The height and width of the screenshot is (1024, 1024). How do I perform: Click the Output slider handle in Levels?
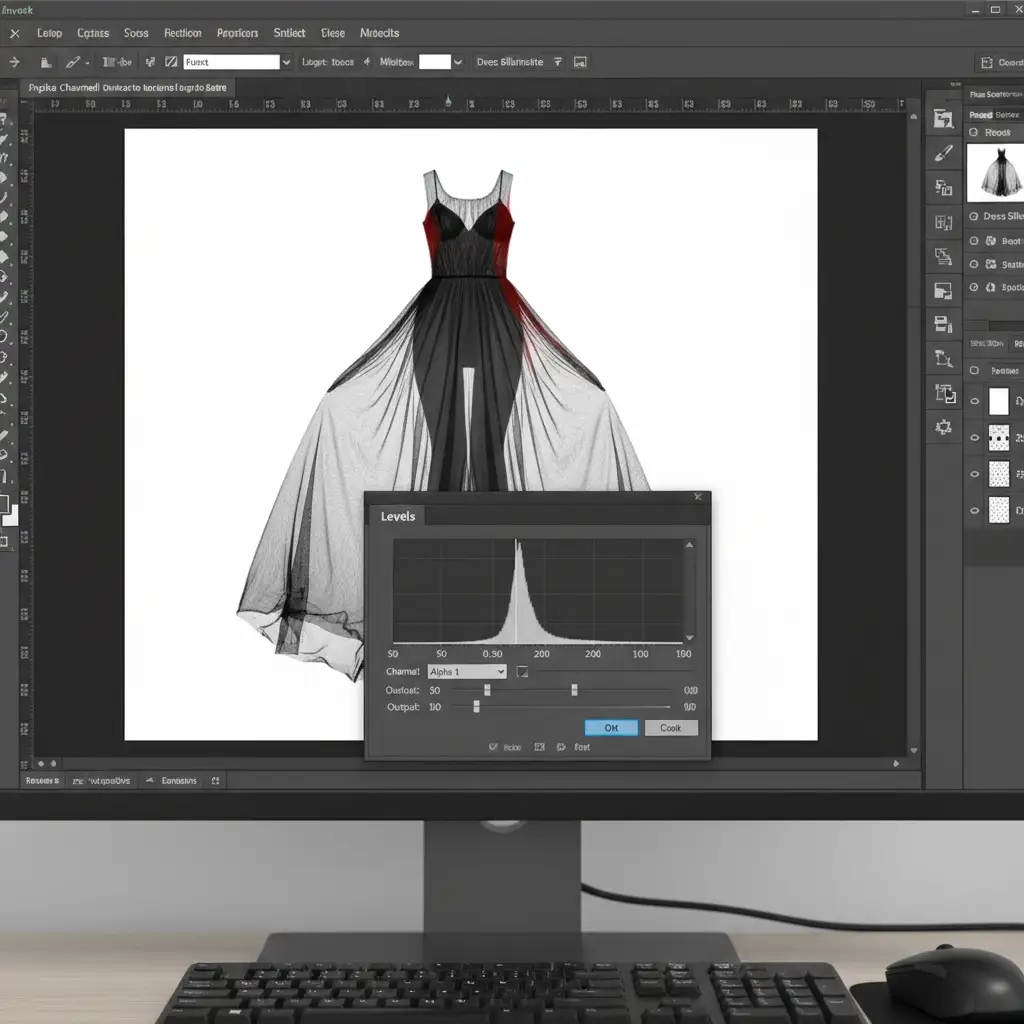tap(476, 707)
